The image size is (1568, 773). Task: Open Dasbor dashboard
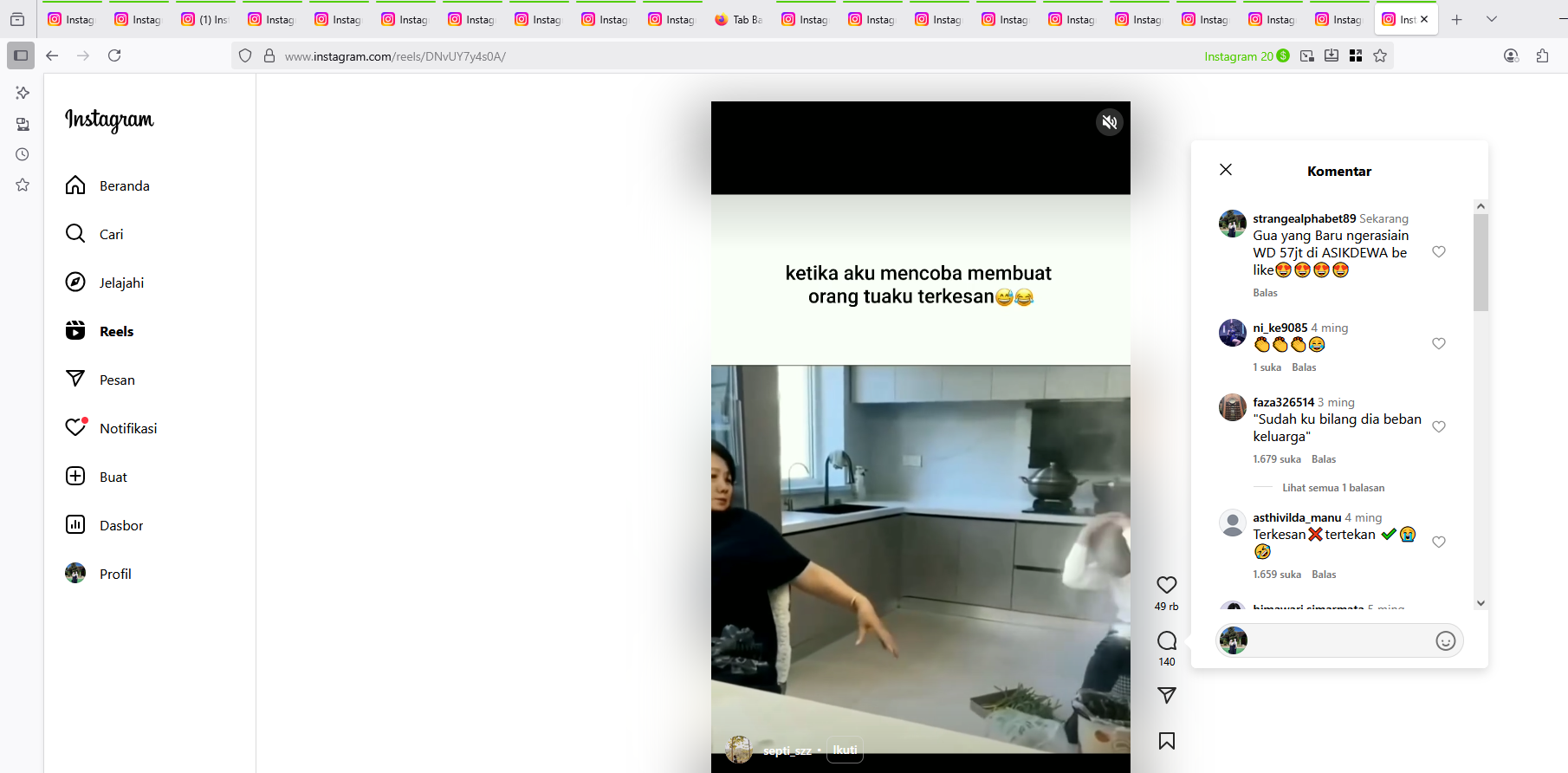click(105, 525)
